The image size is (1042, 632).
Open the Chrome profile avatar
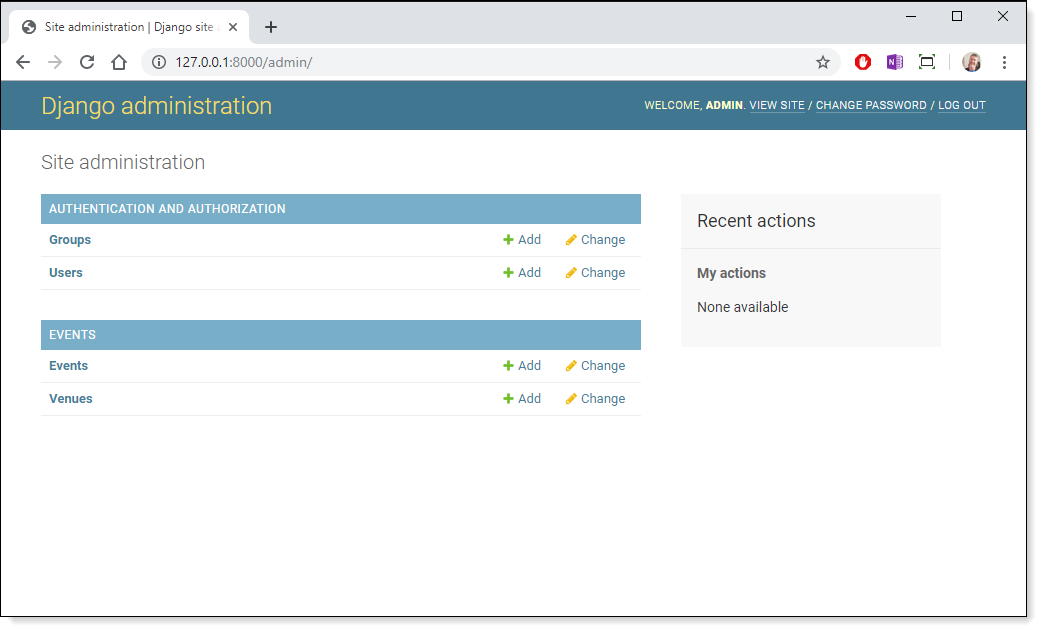pos(972,62)
